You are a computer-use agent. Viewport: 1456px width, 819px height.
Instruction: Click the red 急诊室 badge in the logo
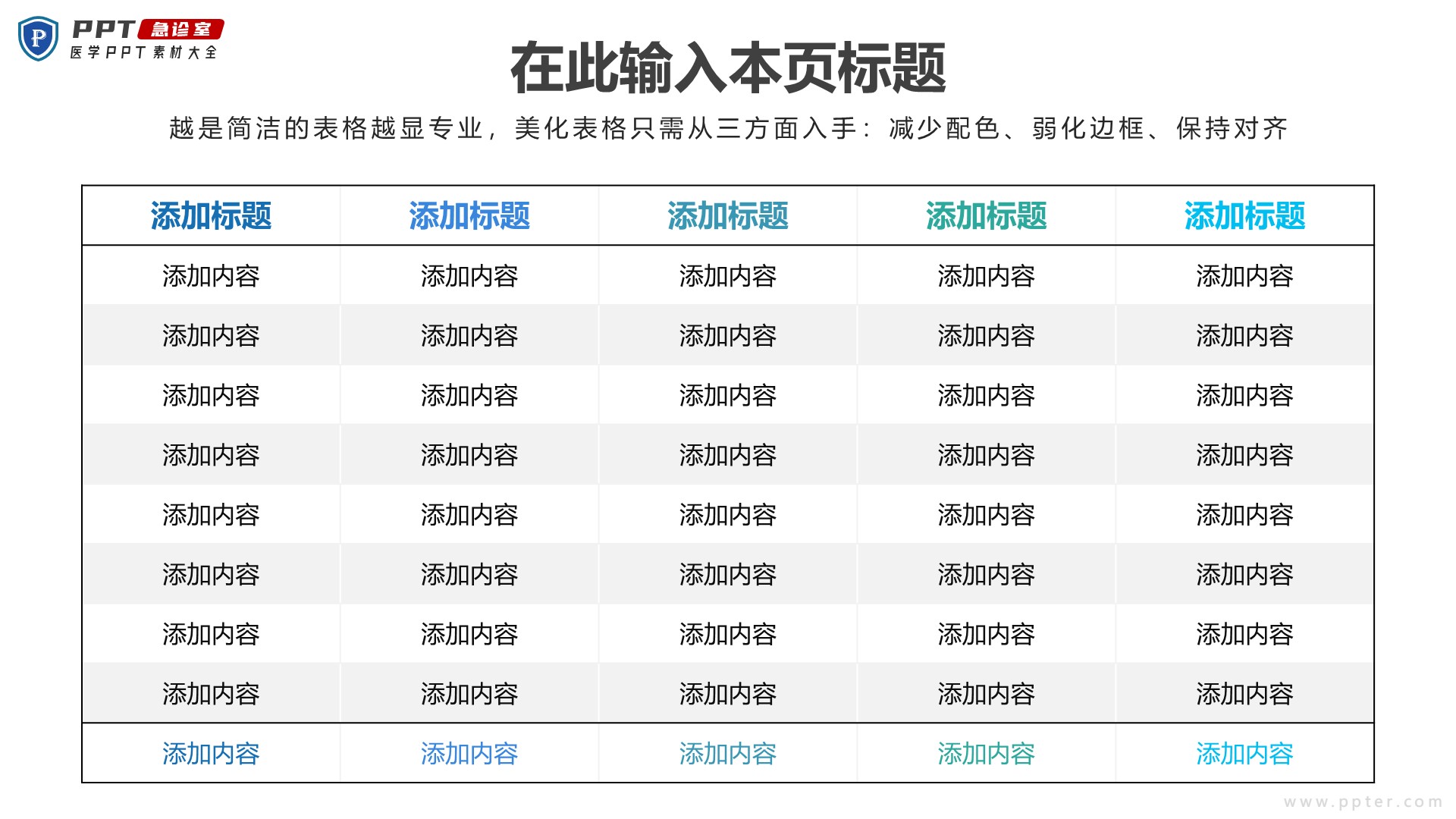coord(181,29)
